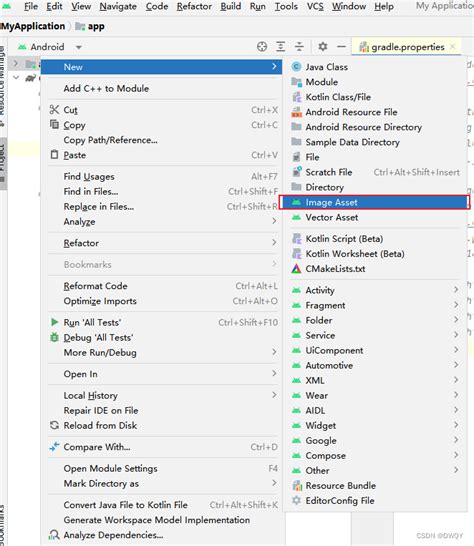This screenshot has width=474, height=546.
Task: Click the select opened file target icon
Action: pyautogui.click(x=262, y=47)
